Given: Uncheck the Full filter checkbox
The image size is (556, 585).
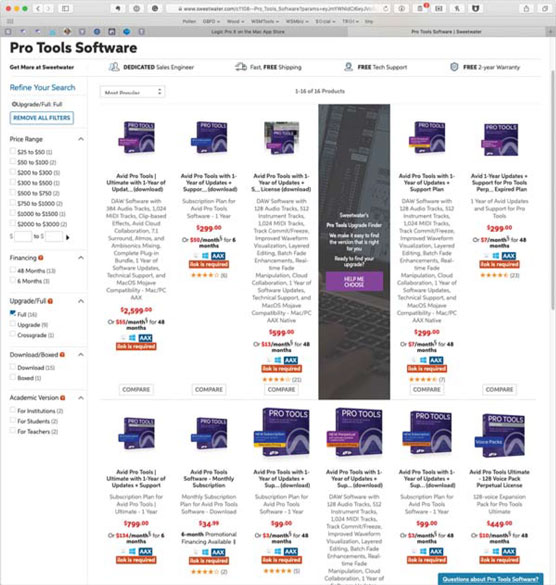Looking at the screenshot, I should (13, 313).
